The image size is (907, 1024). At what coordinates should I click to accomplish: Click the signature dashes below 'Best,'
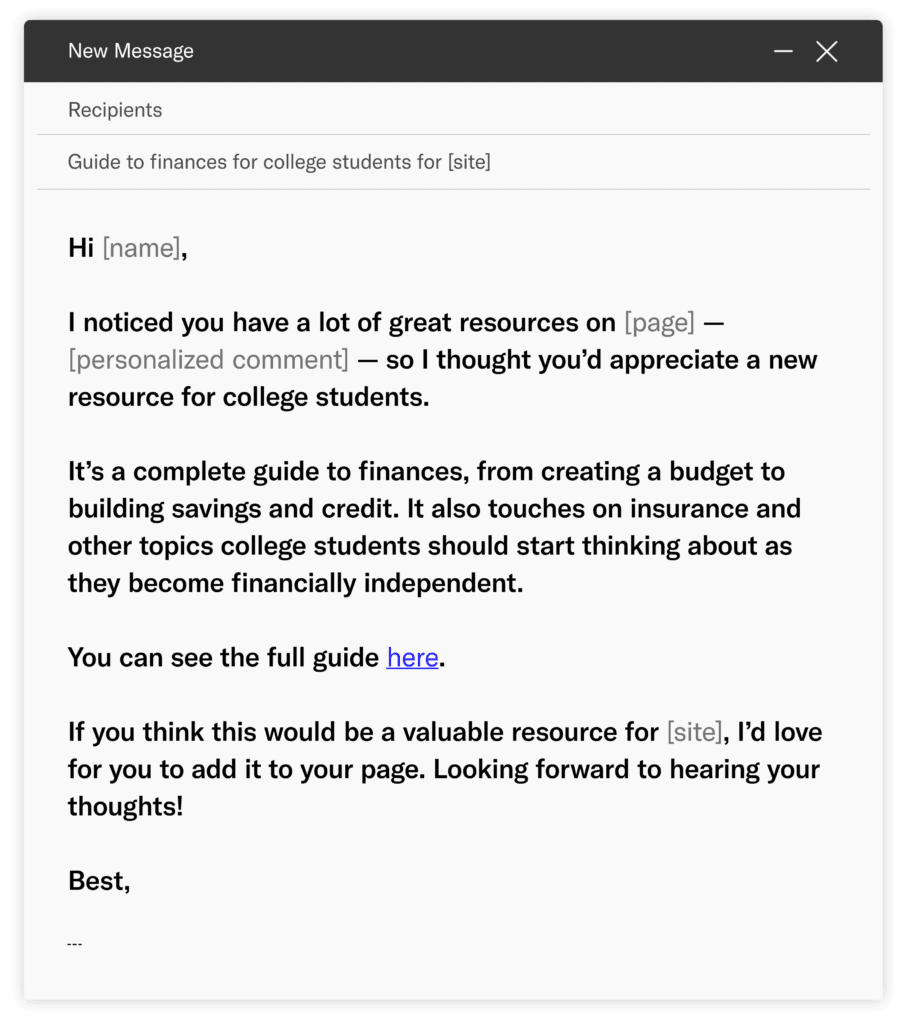(74, 941)
